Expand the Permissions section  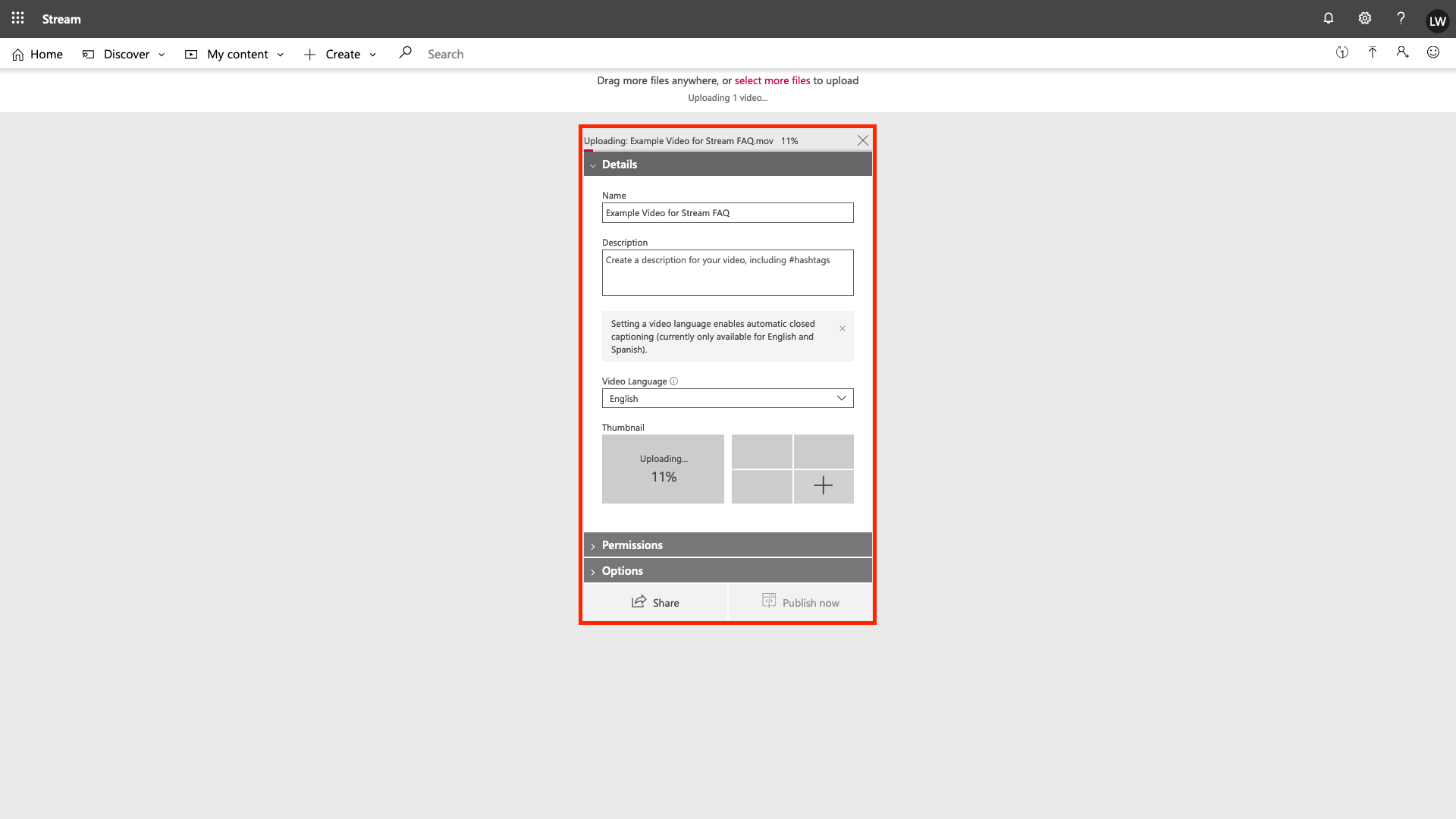[x=728, y=544]
